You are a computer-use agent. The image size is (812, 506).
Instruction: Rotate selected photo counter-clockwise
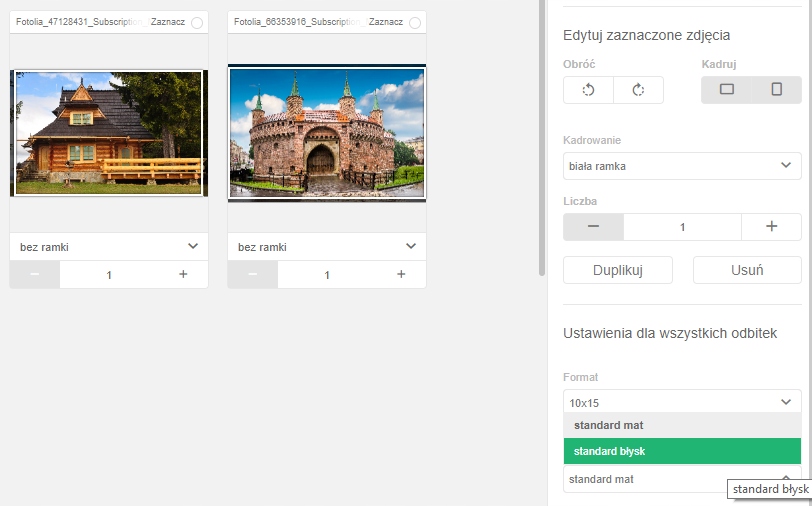click(588, 90)
